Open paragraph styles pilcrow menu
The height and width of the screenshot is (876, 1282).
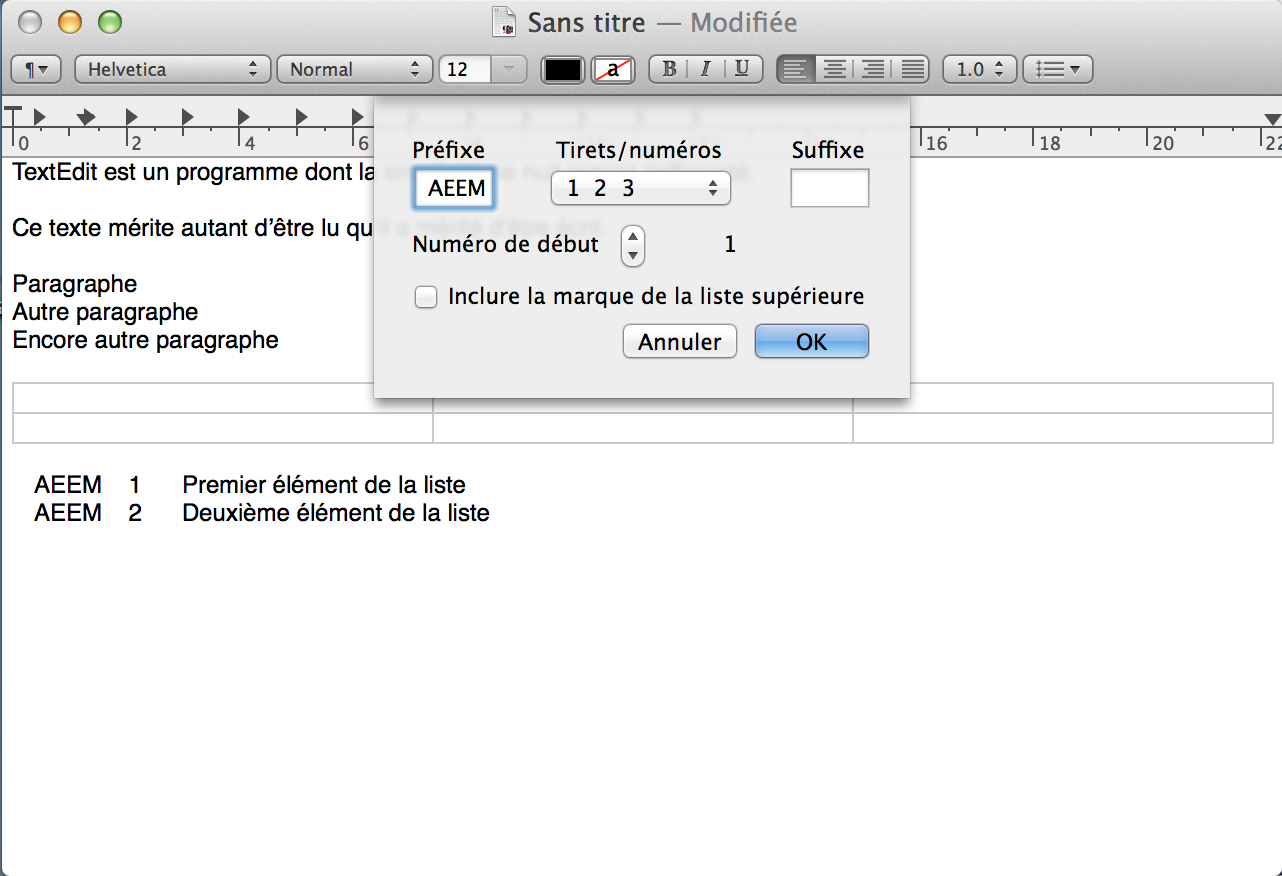click(36, 69)
